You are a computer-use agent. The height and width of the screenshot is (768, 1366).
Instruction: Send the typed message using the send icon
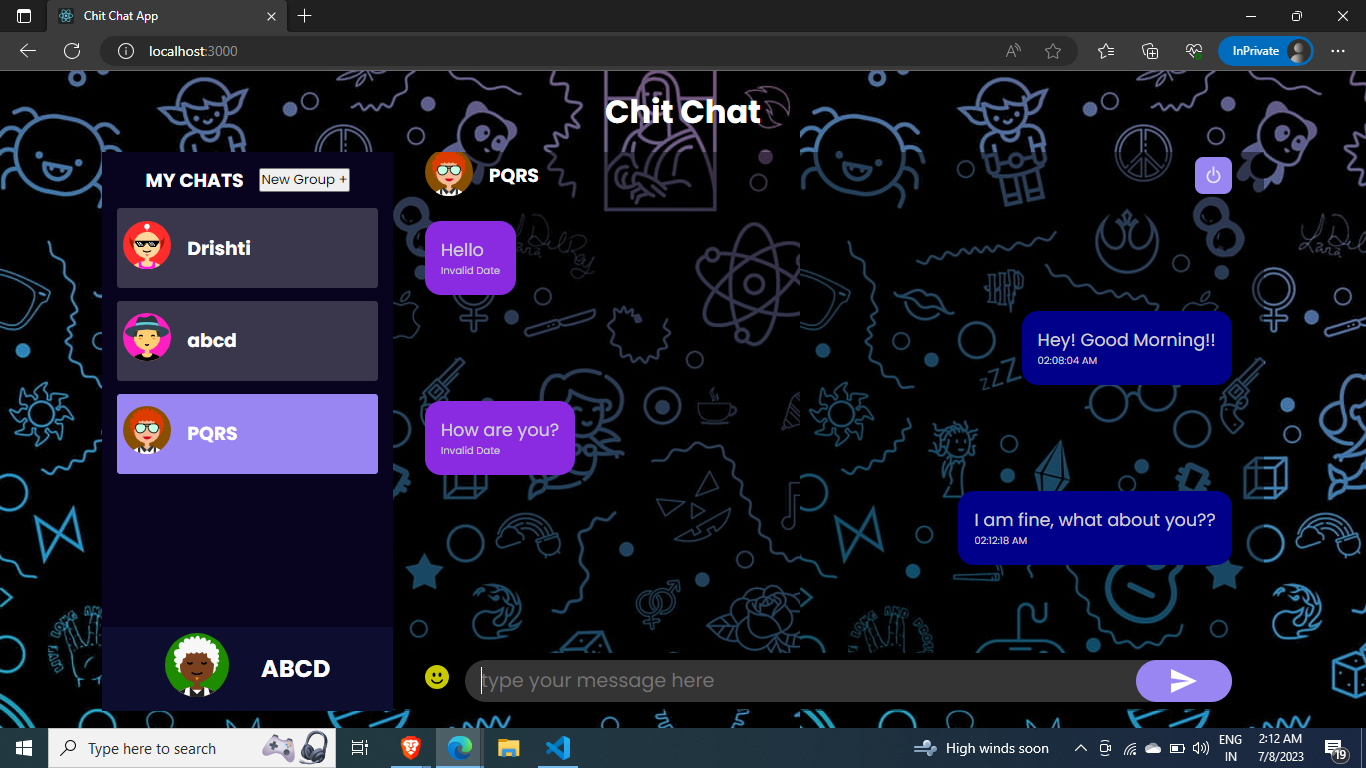[x=1183, y=680]
